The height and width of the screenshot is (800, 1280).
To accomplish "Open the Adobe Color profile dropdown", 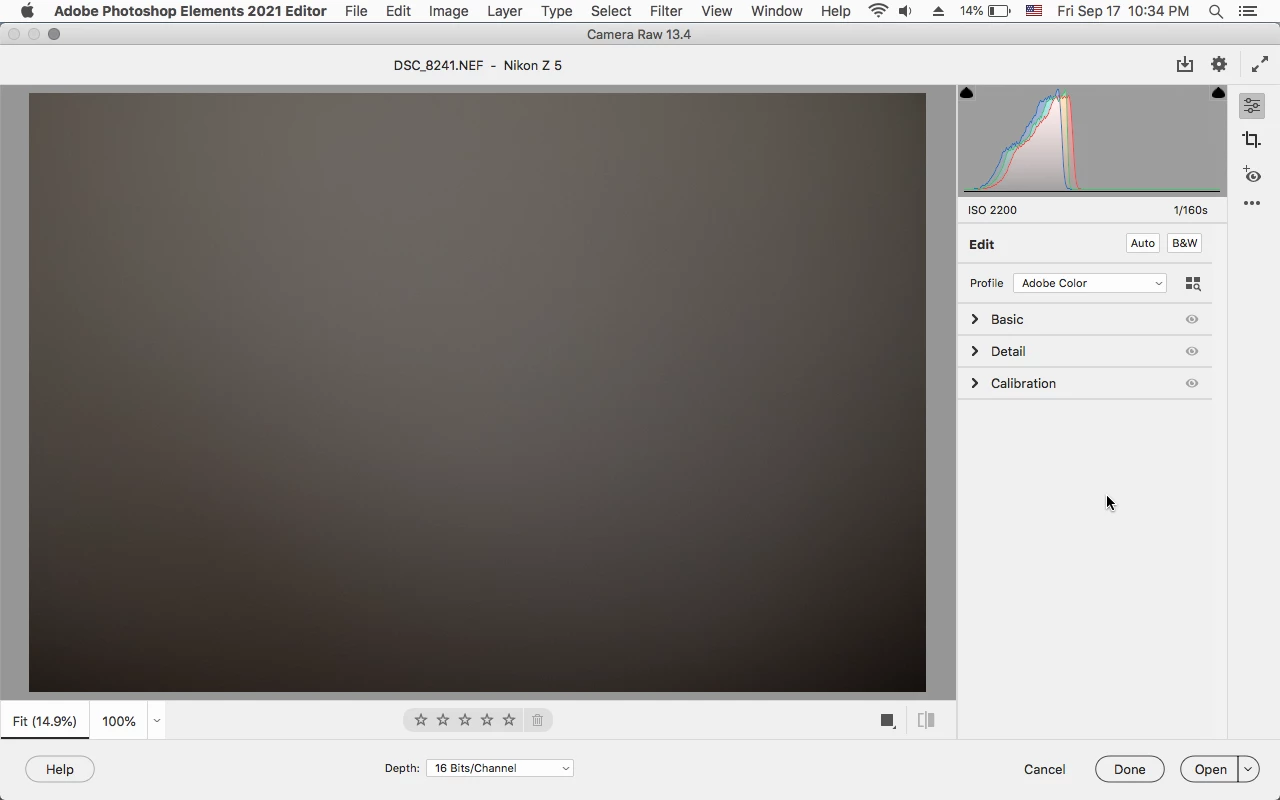I will [x=1090, y=283].
